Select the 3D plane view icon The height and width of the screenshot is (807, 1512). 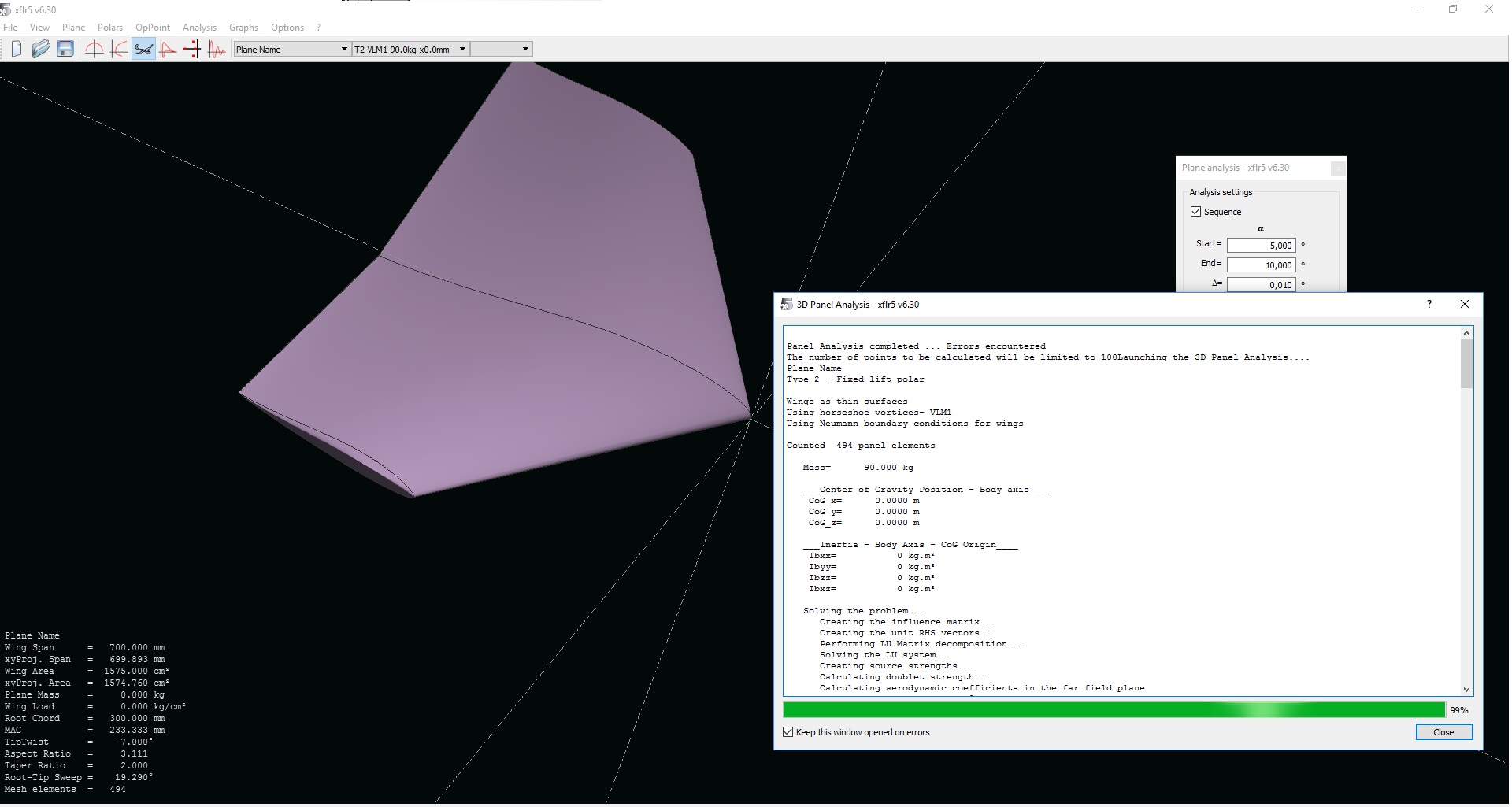coord(143,50)
